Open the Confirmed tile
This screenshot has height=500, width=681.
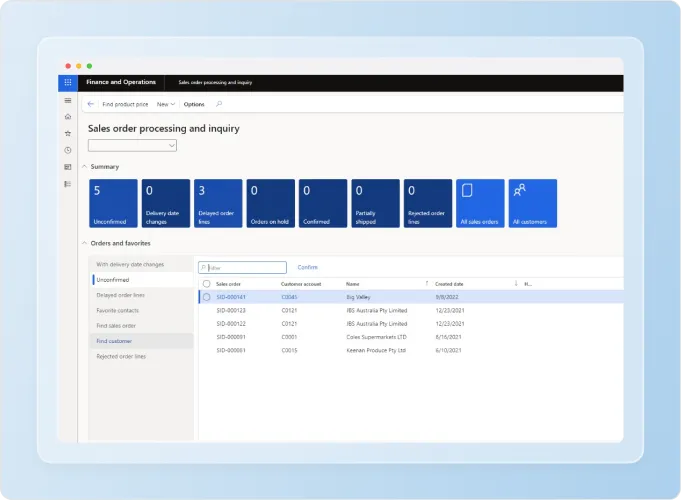[x=323, y=203]
